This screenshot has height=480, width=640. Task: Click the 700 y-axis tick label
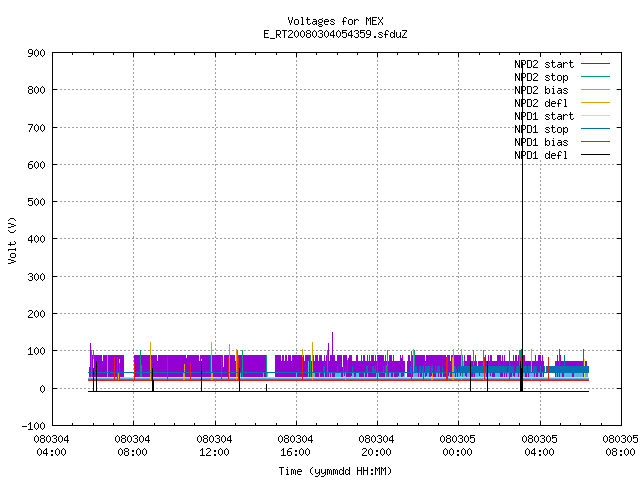pyautogui.click(x=36, y=128)
